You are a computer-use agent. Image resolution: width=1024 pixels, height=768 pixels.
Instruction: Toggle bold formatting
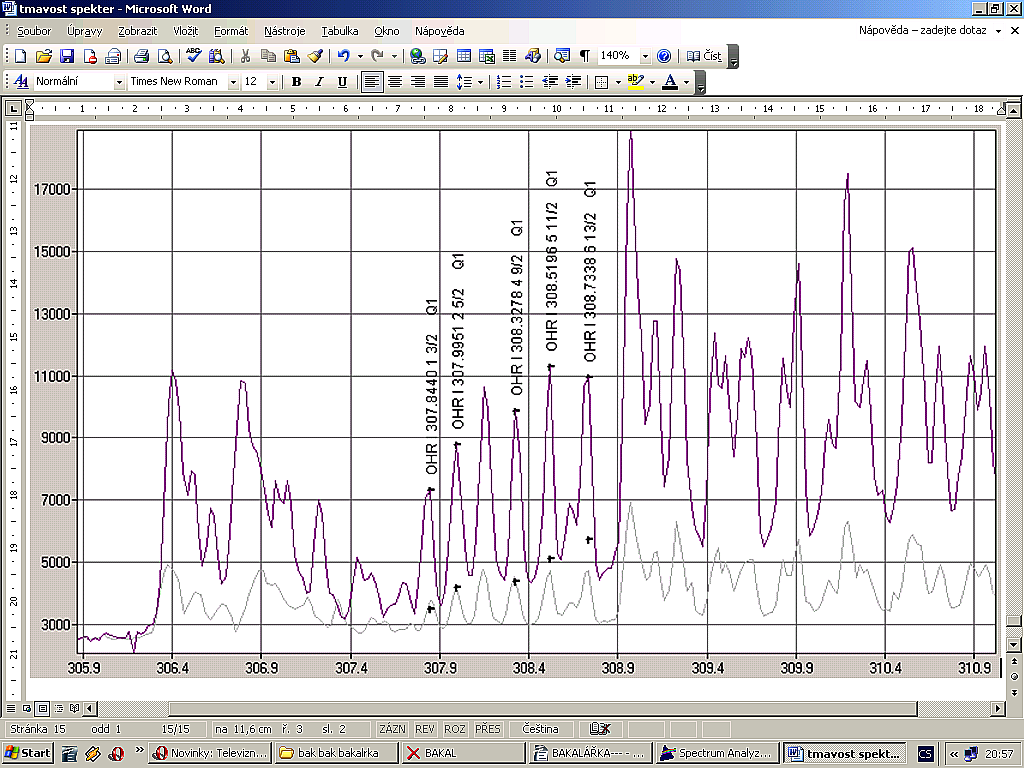tap(296, 82)
